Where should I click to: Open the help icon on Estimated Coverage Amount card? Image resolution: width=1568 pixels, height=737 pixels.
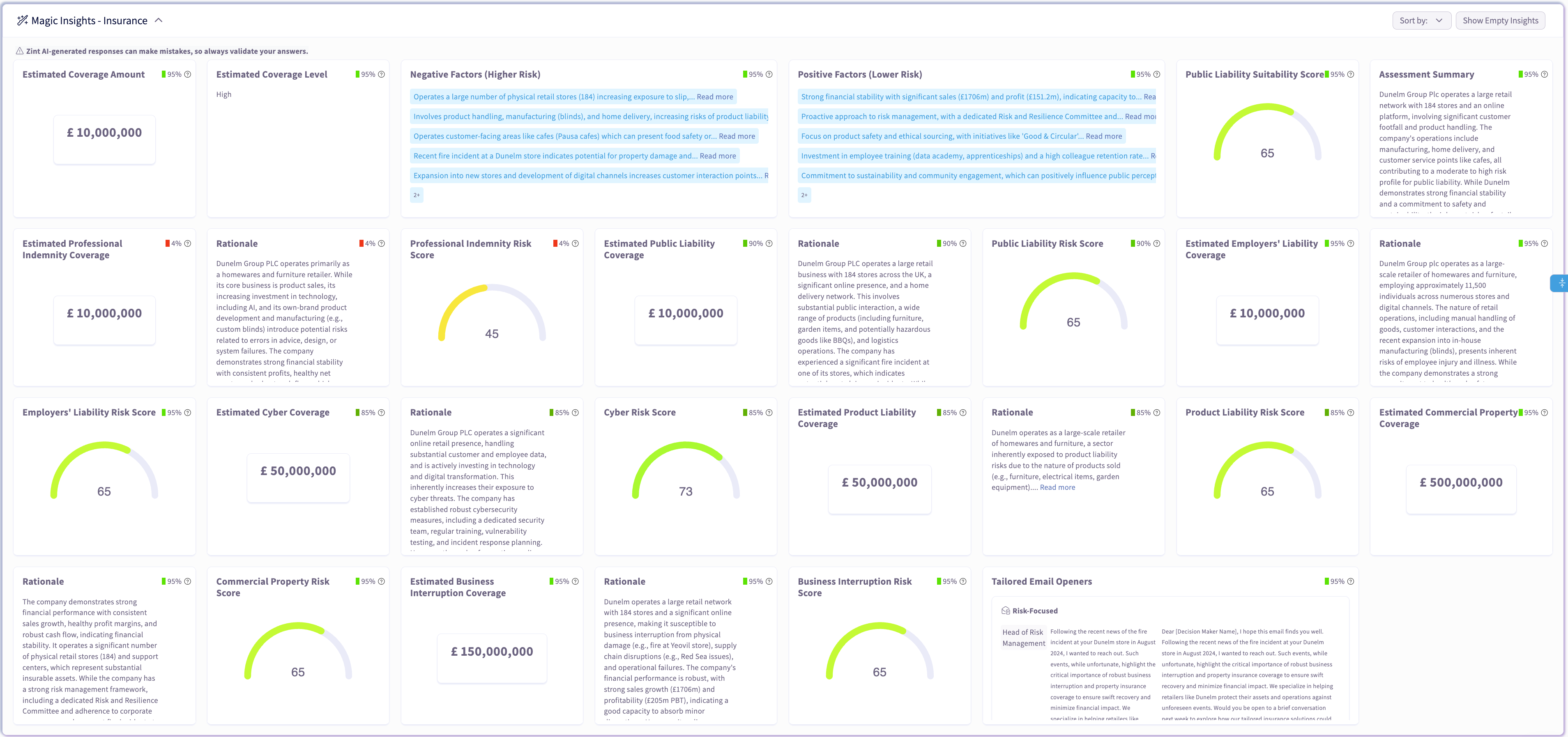(187, 73)
